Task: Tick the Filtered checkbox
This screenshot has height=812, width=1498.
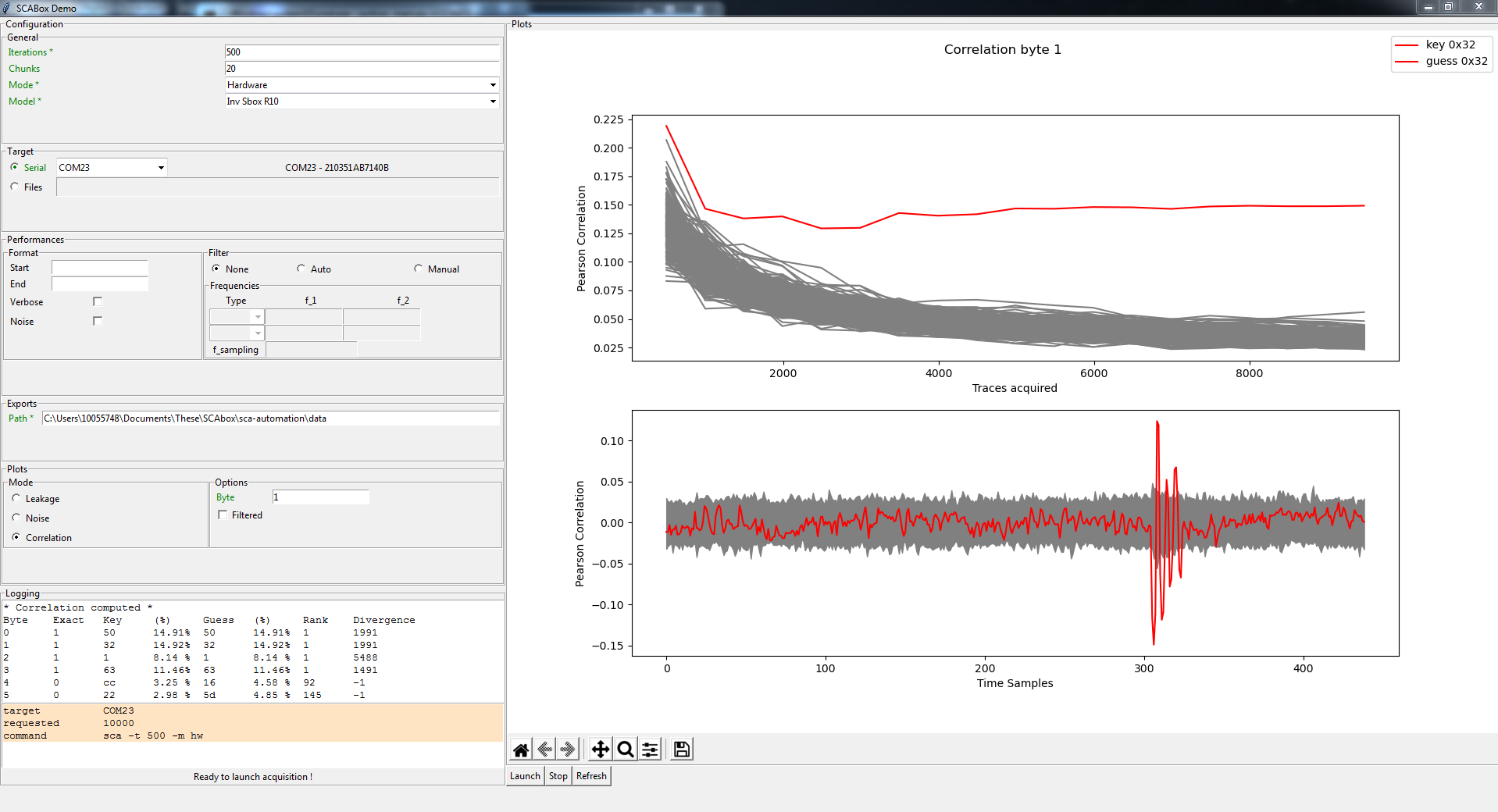Action: point(223,515)
